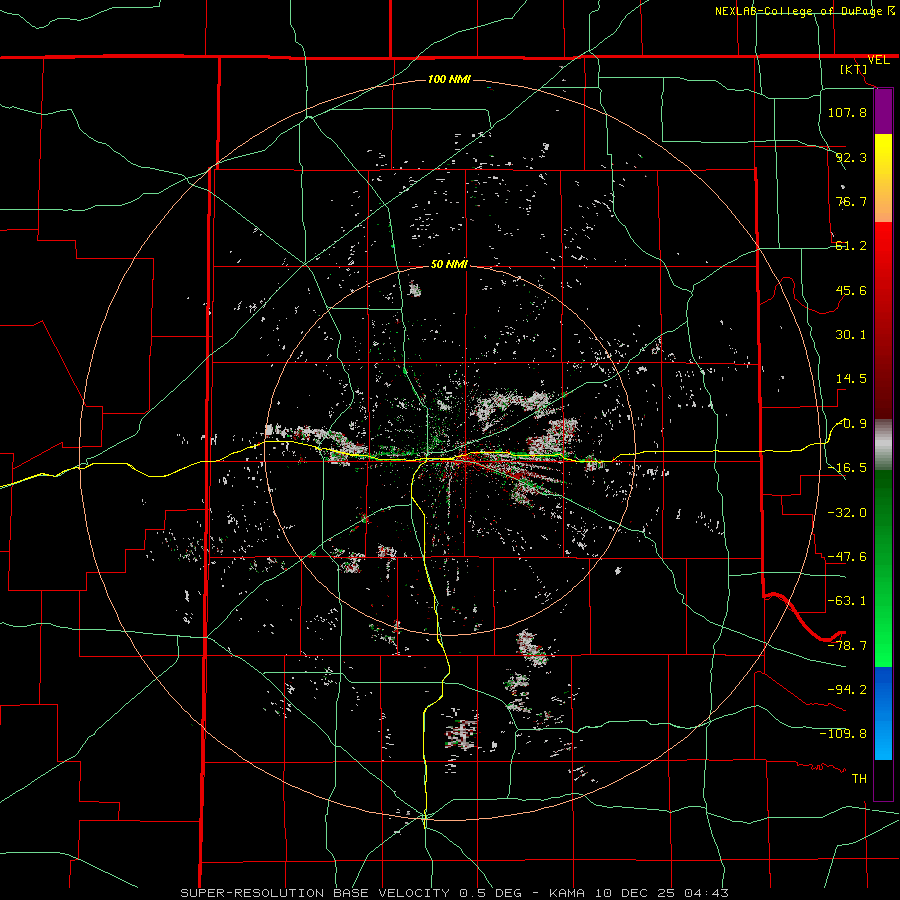900x900 pixels.
Task: Click the 30.1 scale value
Action: (x=851, y=335)
